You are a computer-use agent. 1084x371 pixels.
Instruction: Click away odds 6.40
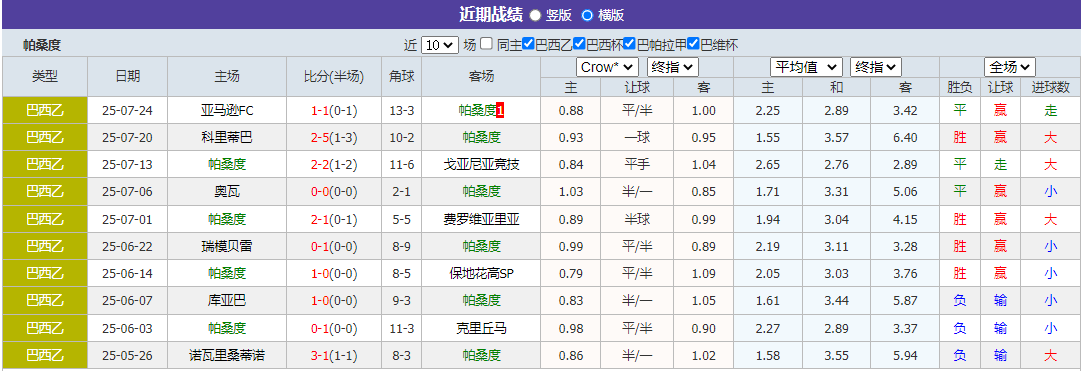pyautogui.click(x=905, y=137)
